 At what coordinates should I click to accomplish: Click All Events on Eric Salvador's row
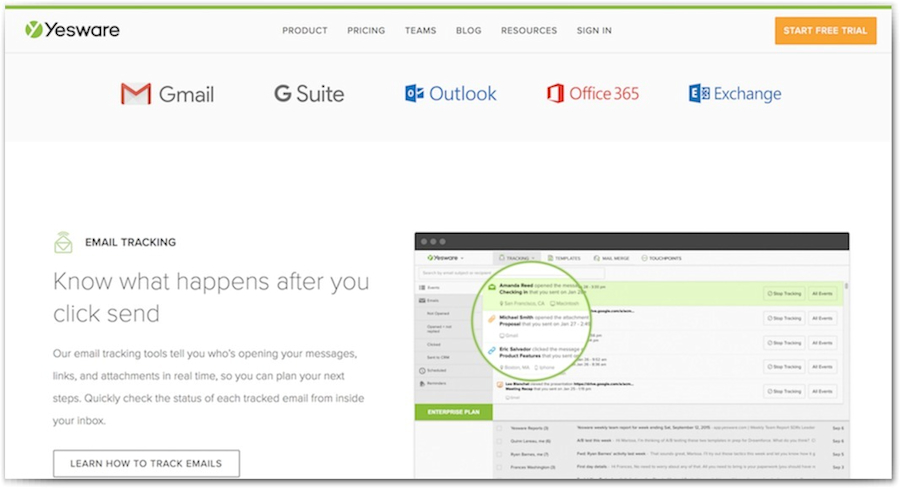coord(822,343)
